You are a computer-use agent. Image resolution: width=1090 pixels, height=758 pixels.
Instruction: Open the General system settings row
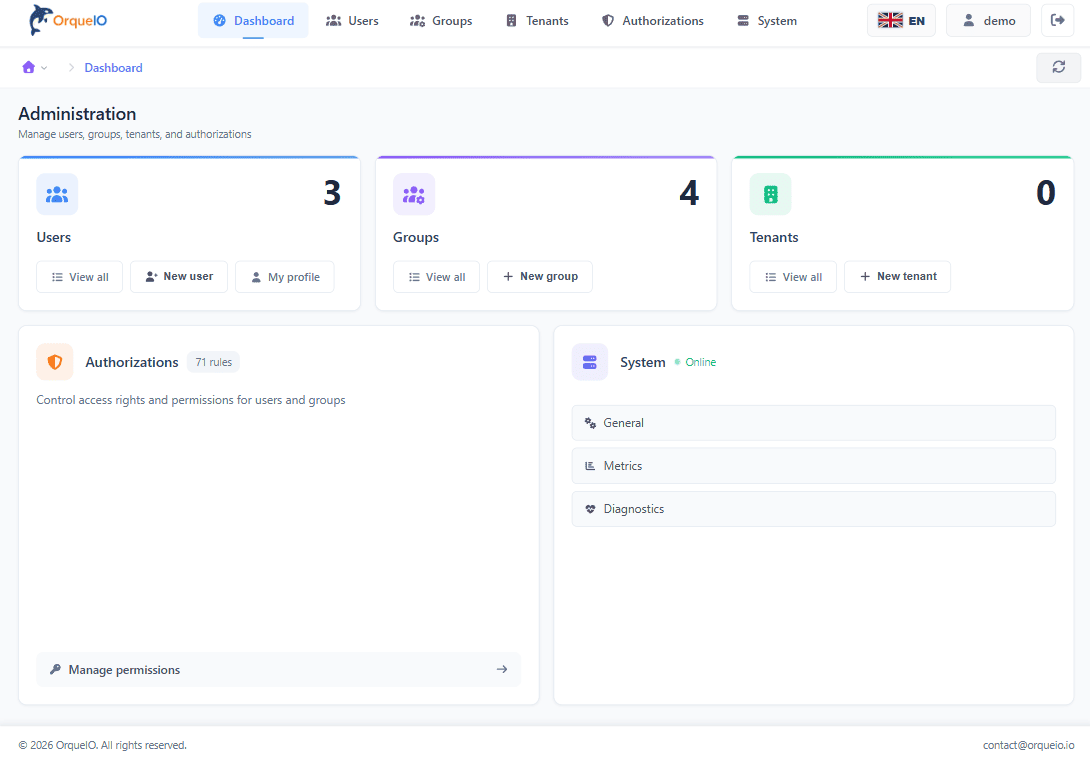pyautogui.click(x=813, y=423)
